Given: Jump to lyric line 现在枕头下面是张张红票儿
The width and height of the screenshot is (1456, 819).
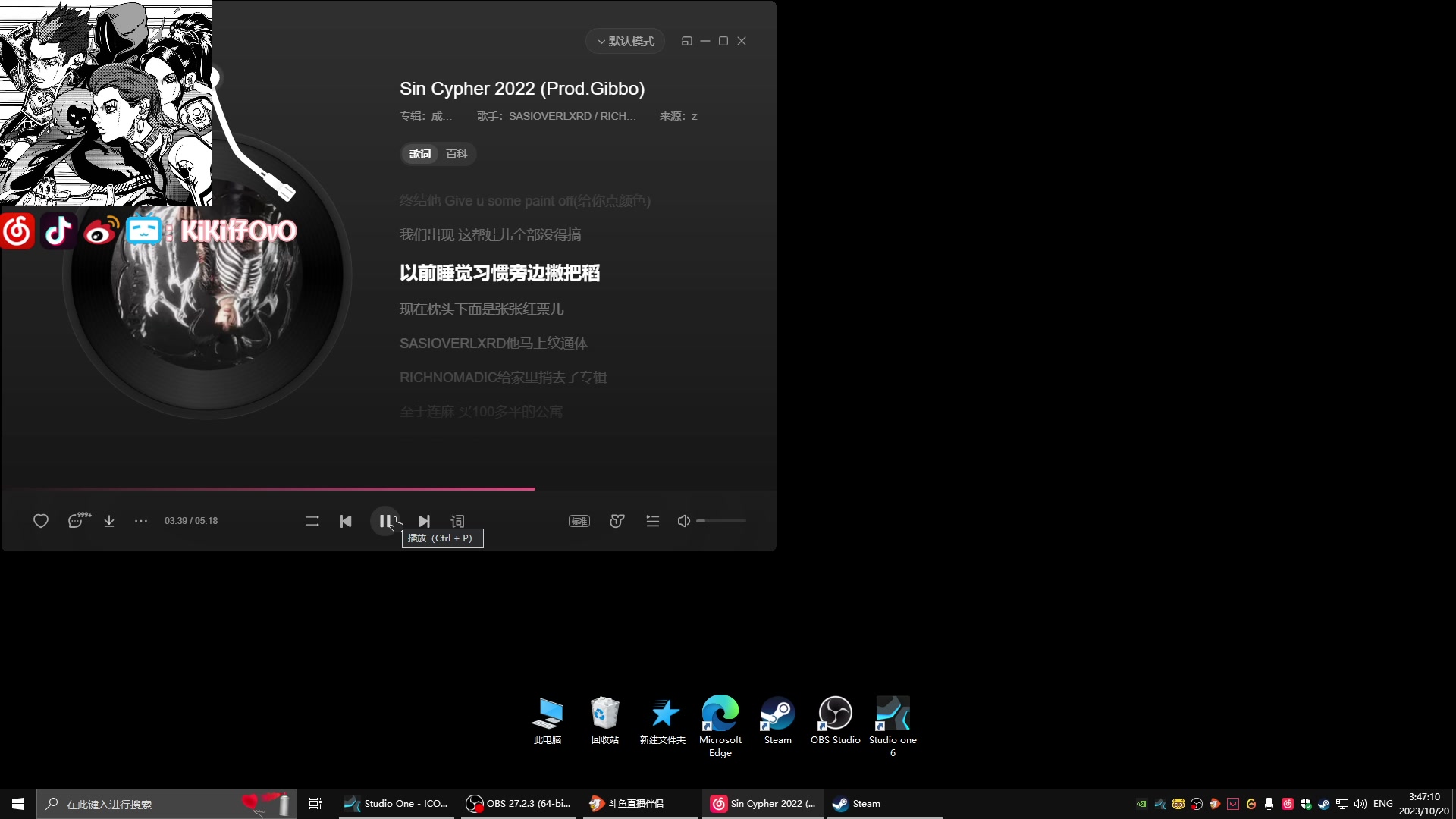Looking at the screenshot, I should pos(482,309).
